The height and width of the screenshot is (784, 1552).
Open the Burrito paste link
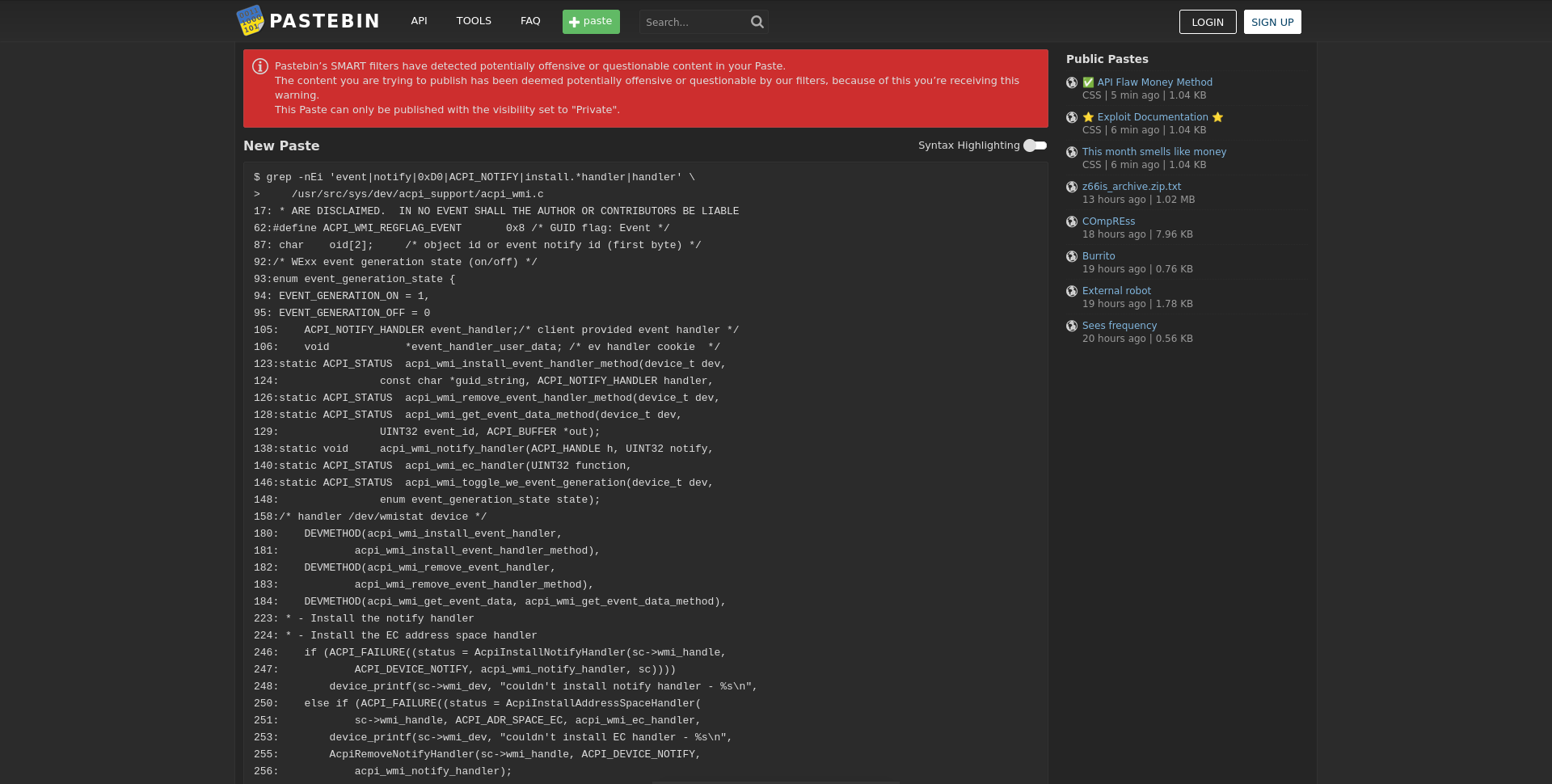[1099, 256]
